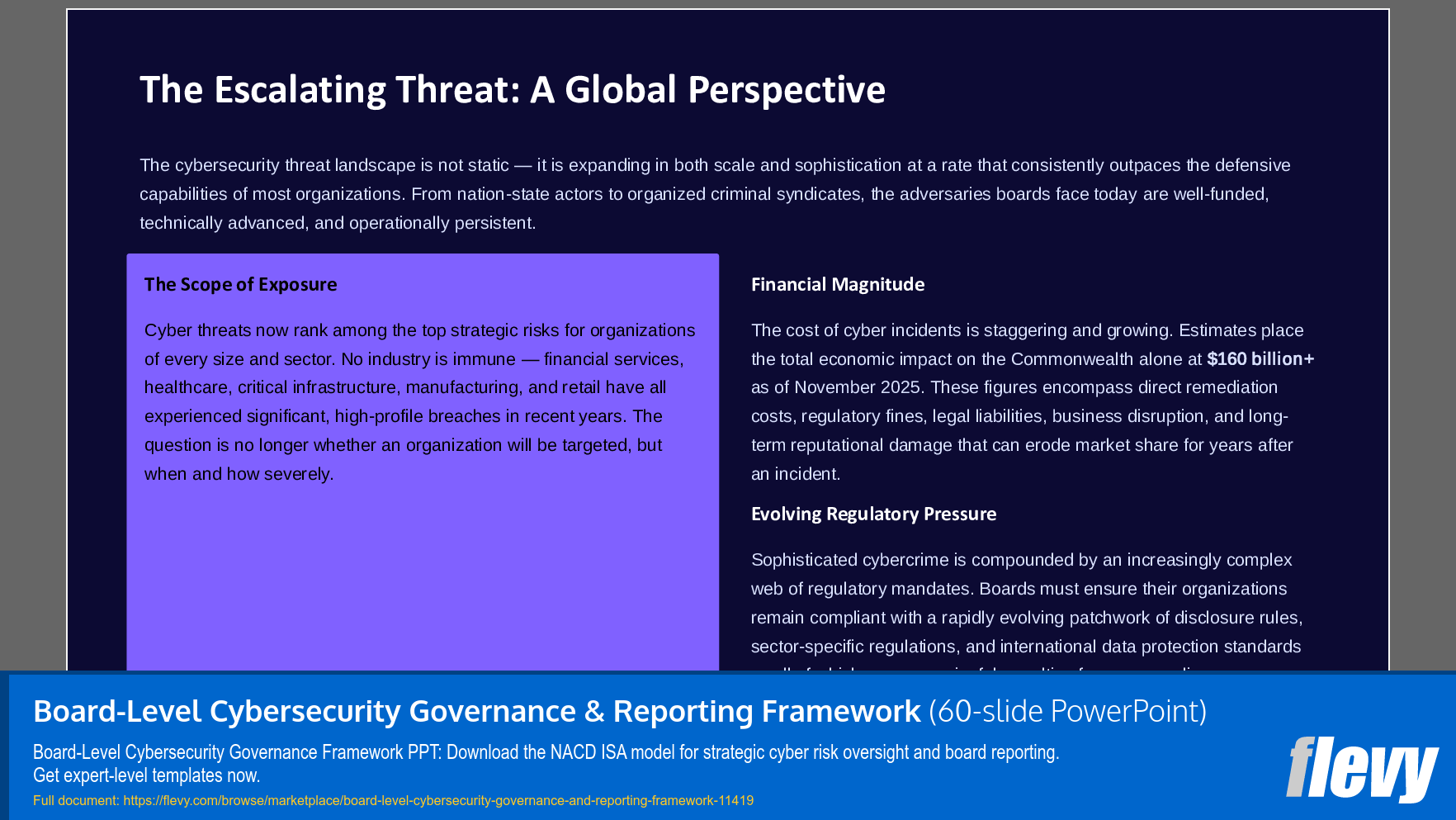Click 'Get expert-level templates now' text

pyautogui.click(x=145, y=775)
